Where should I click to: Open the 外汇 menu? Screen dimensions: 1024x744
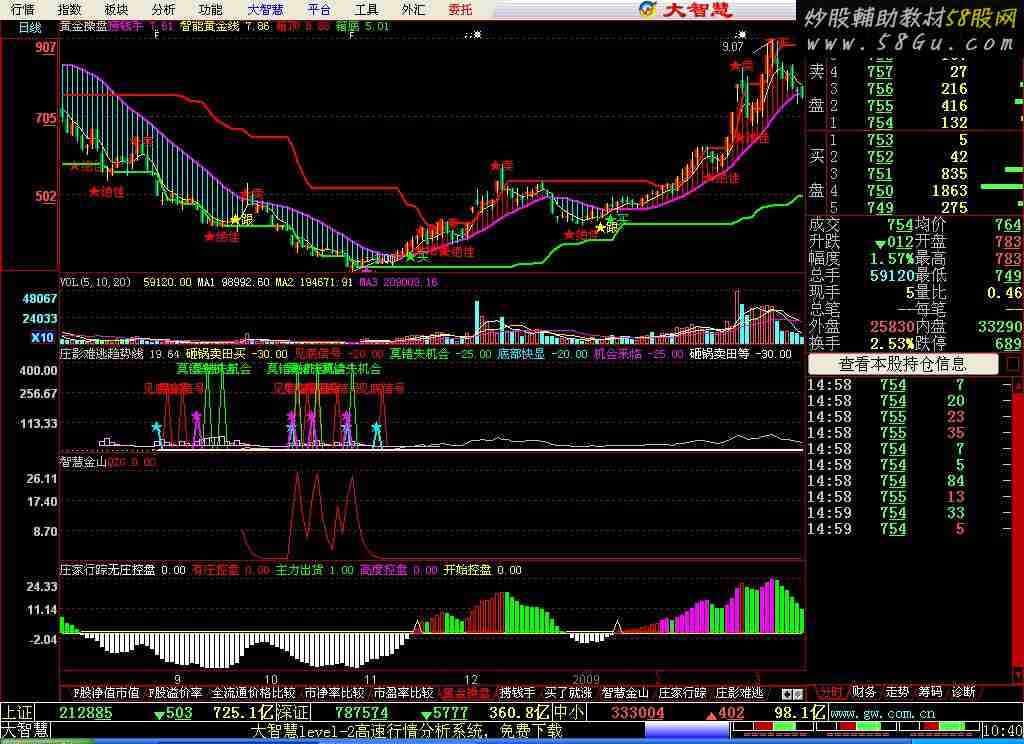click(413, 9)
